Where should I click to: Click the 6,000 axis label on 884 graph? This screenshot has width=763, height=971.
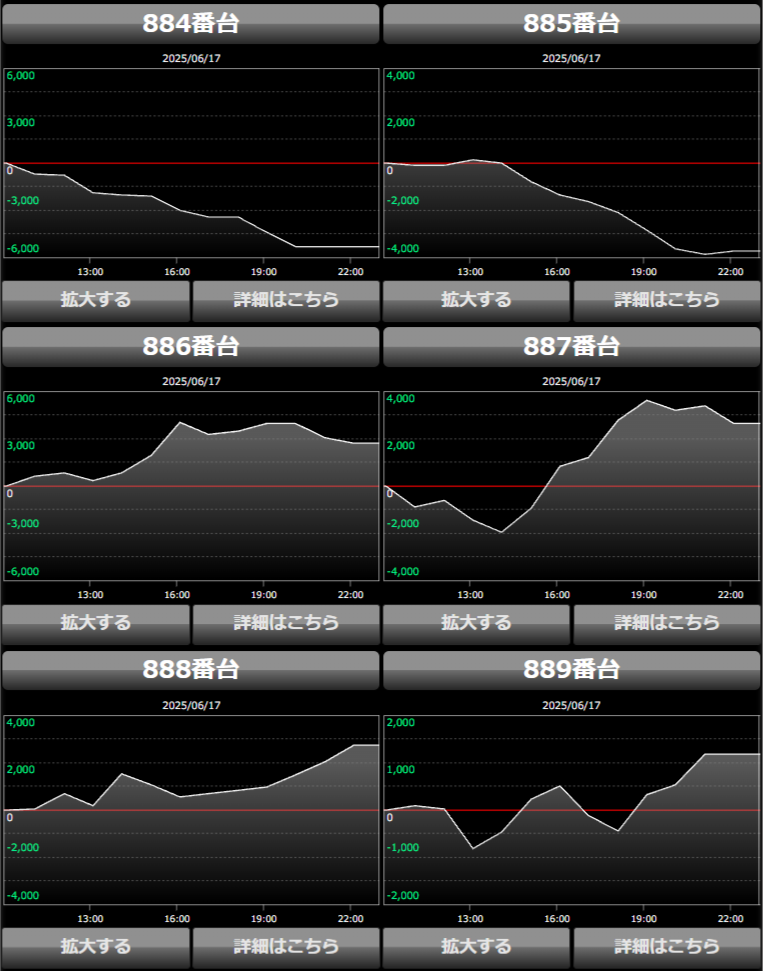[21, 76]
